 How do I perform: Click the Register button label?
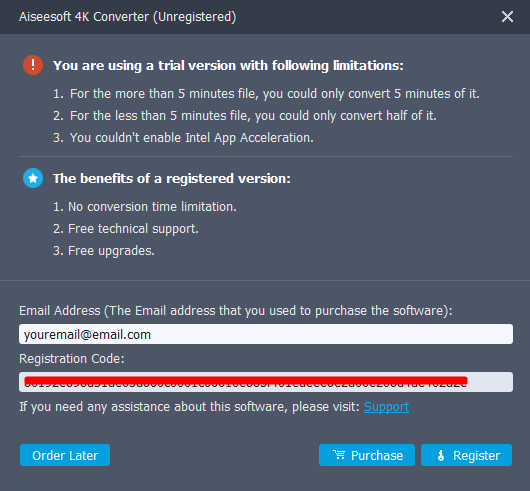(x=477, y=456)
